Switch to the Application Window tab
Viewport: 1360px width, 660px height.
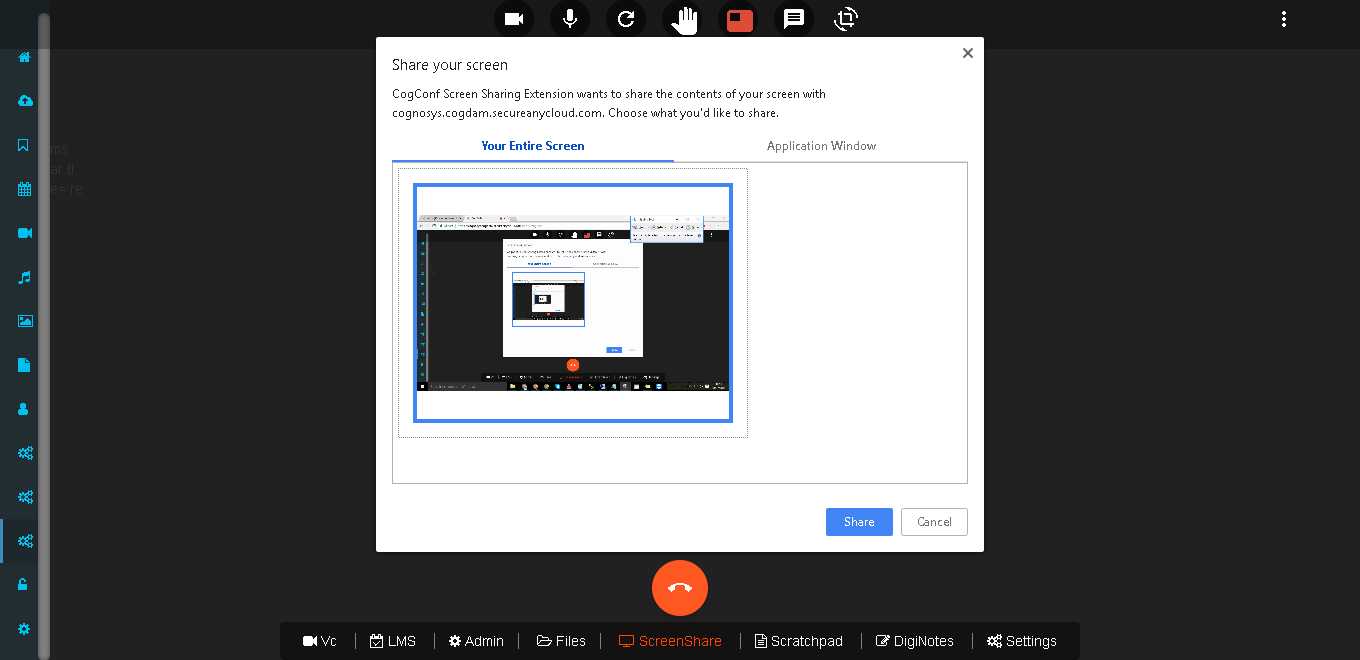(821, 146)
